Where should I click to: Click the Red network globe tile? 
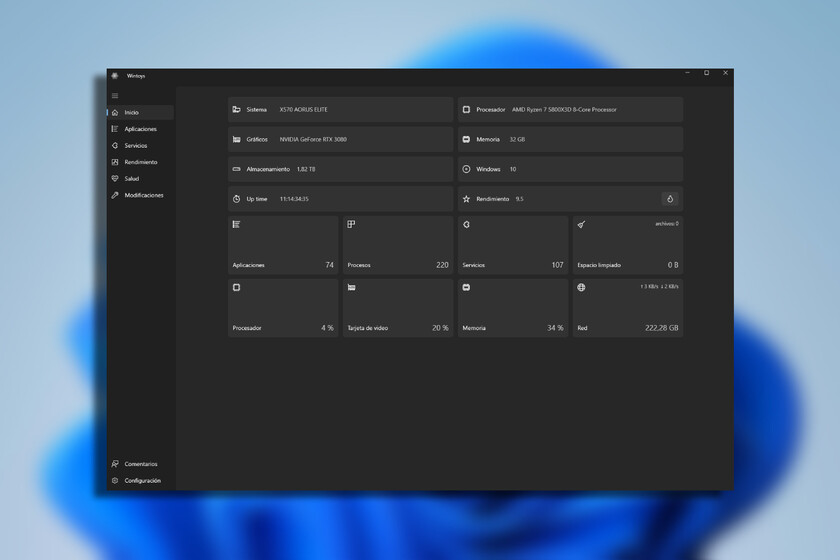[627, 307]
